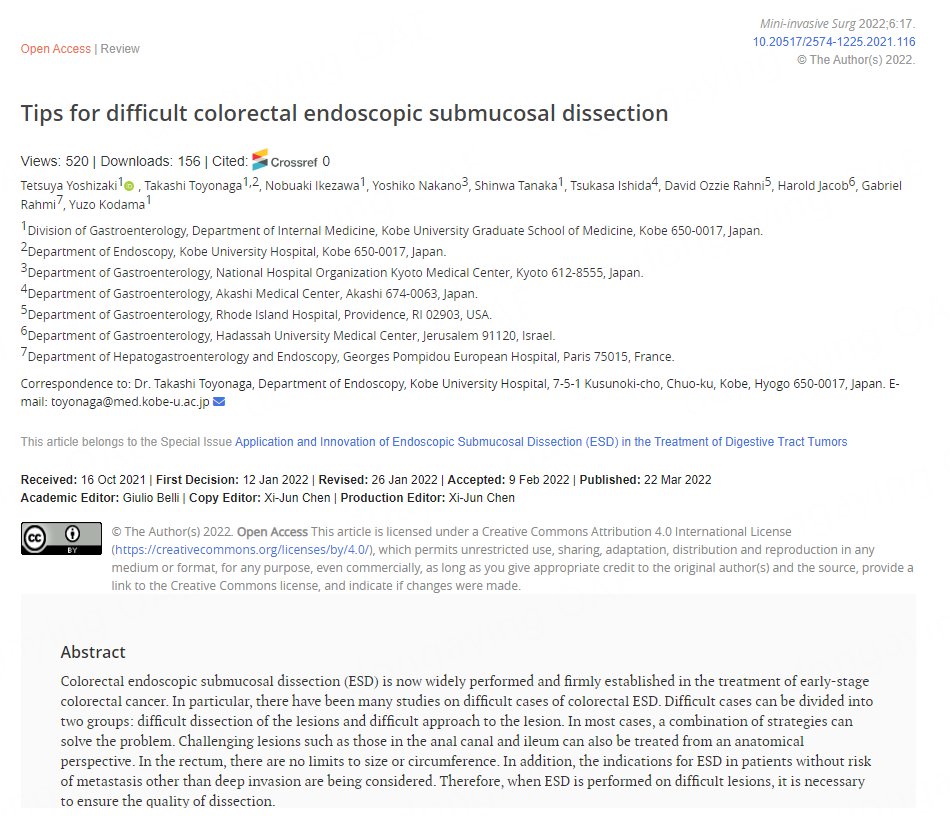
Task: Click author name Takashi Toyonaga
Action: (193, 185)
